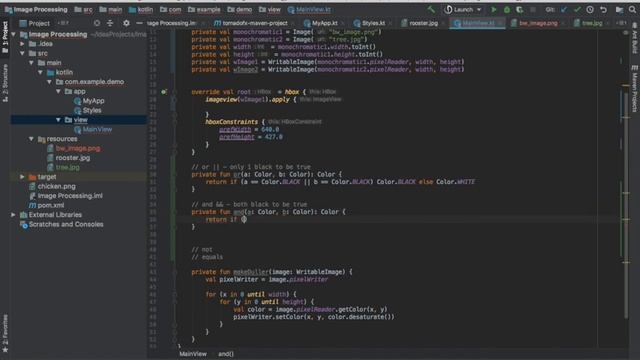The width and height of the screenshot is (640, 360).
Task: Select chicken.png in project tree
Action: (56, 186)
